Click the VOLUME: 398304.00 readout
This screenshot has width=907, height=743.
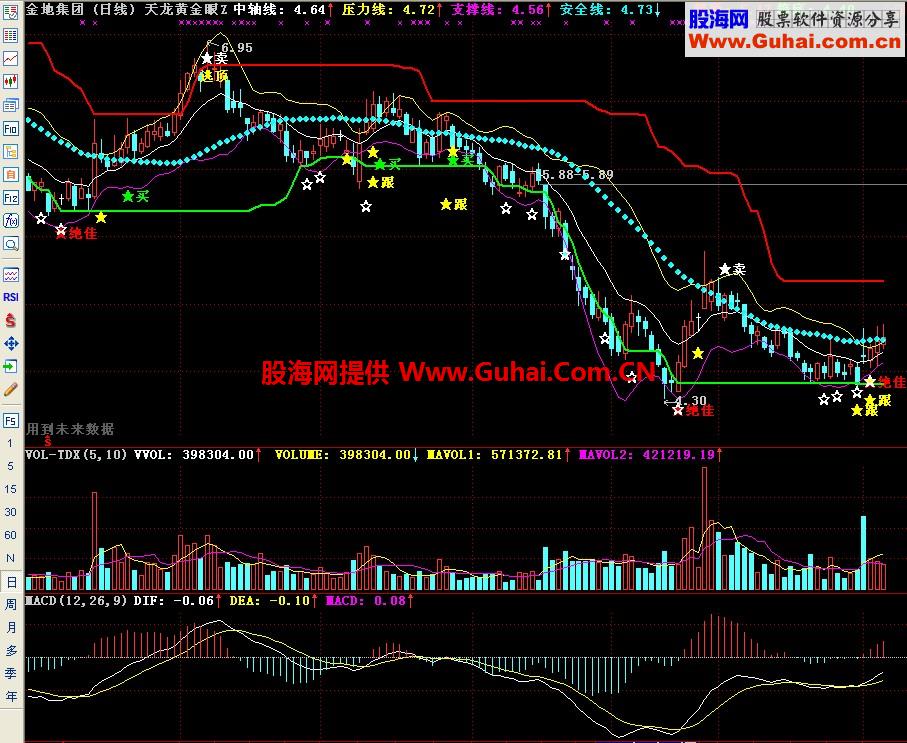click(342, 455)
